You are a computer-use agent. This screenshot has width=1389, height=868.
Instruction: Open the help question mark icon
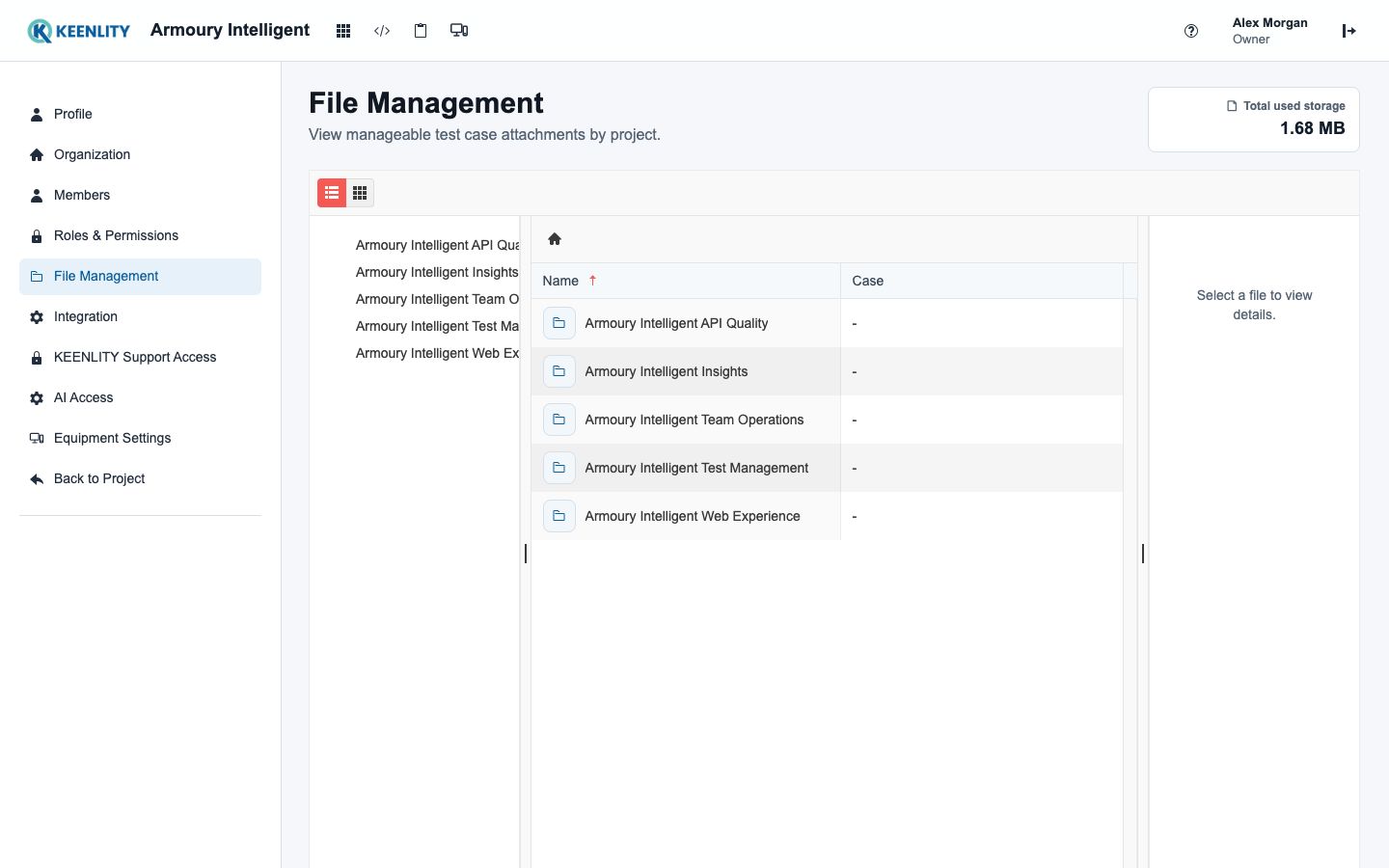[1191, 31]
